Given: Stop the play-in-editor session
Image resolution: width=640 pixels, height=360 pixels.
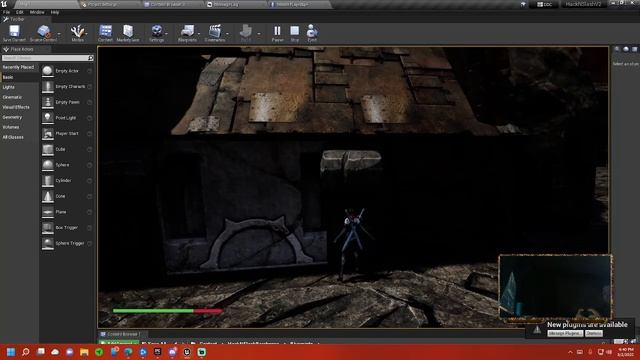Looking at the screenshot, I should (295, 31).
